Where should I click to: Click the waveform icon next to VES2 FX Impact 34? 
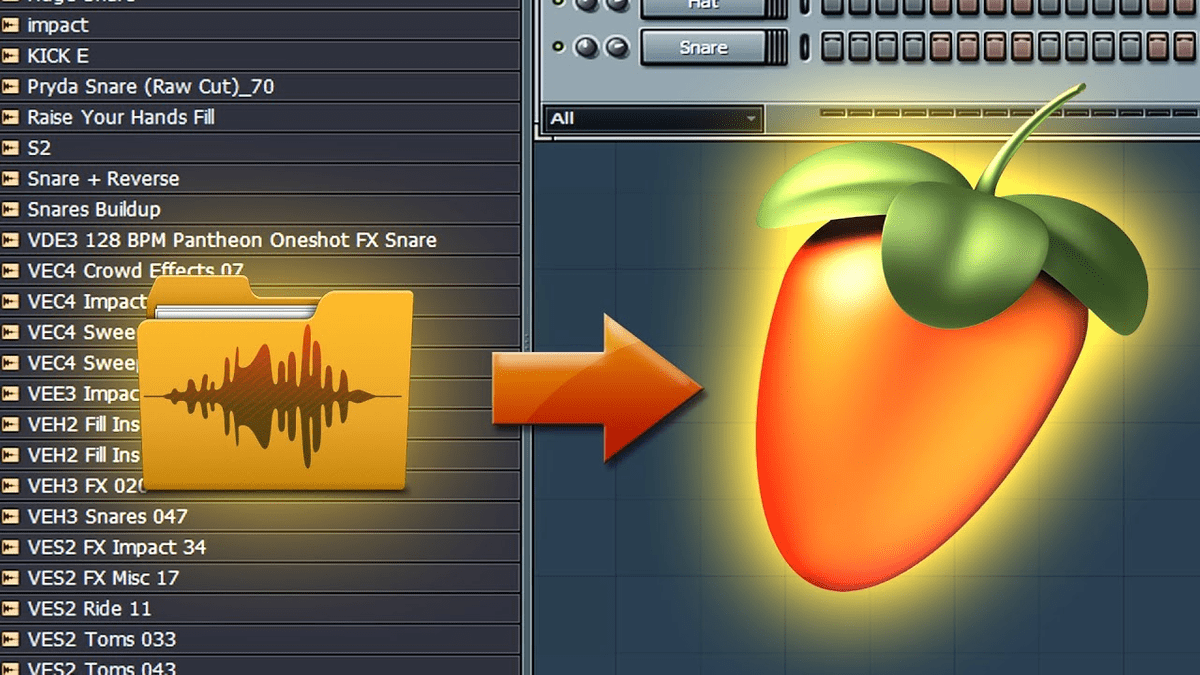coord(11,548)
